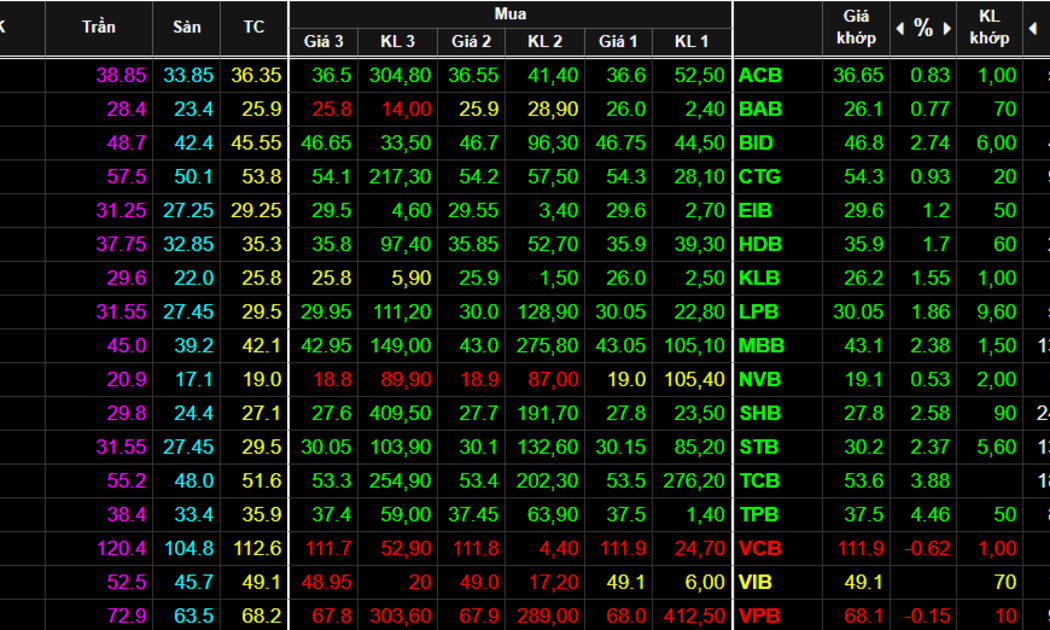The height and width of the screenshot is (630, 1050).
Task: Open the SHB stock symbol
Action: [760, 413]
